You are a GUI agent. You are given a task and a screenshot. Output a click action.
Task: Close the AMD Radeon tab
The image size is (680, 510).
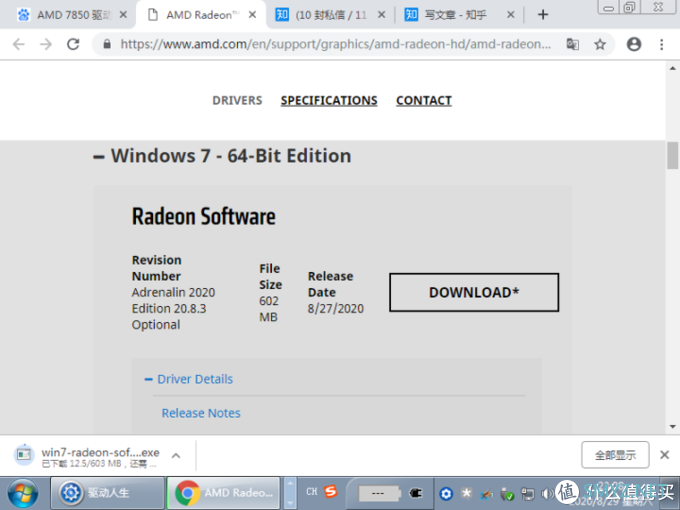click(252, 15)
